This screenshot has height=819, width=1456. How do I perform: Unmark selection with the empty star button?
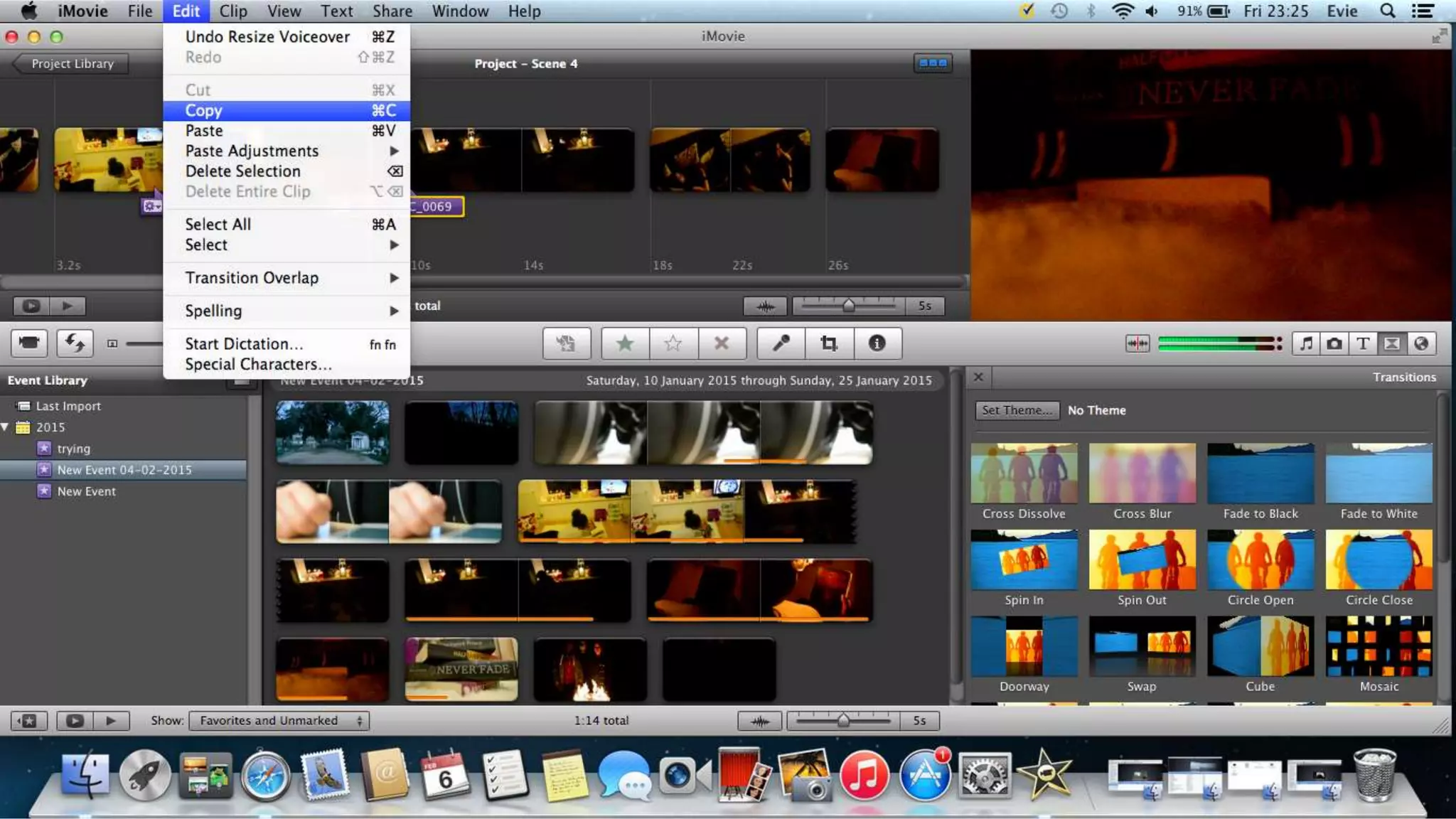(x=673, y=343)
